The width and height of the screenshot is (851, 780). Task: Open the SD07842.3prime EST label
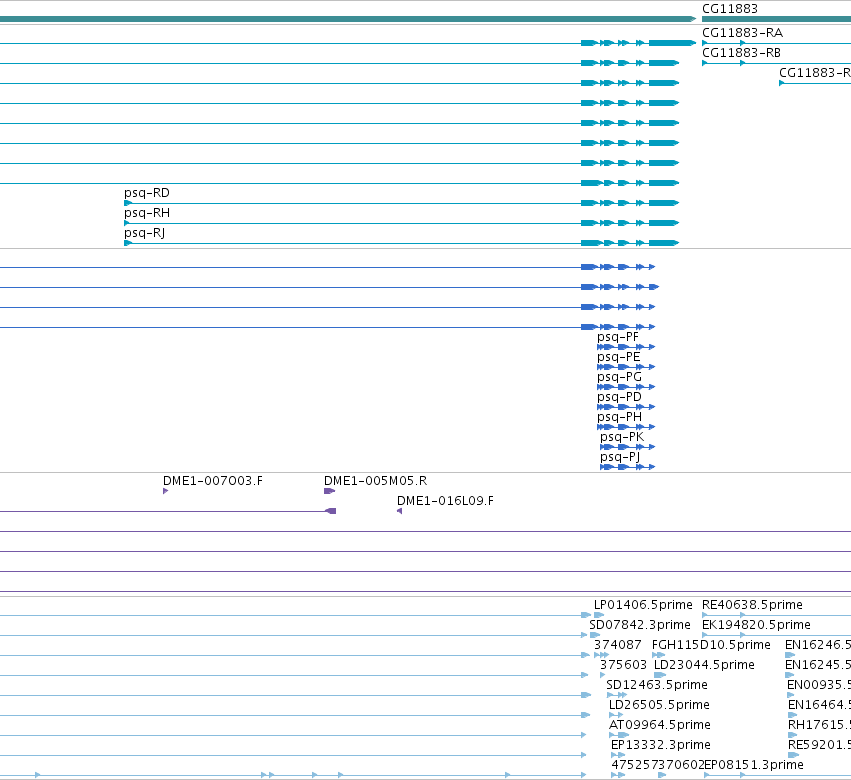tap(640, 625)
